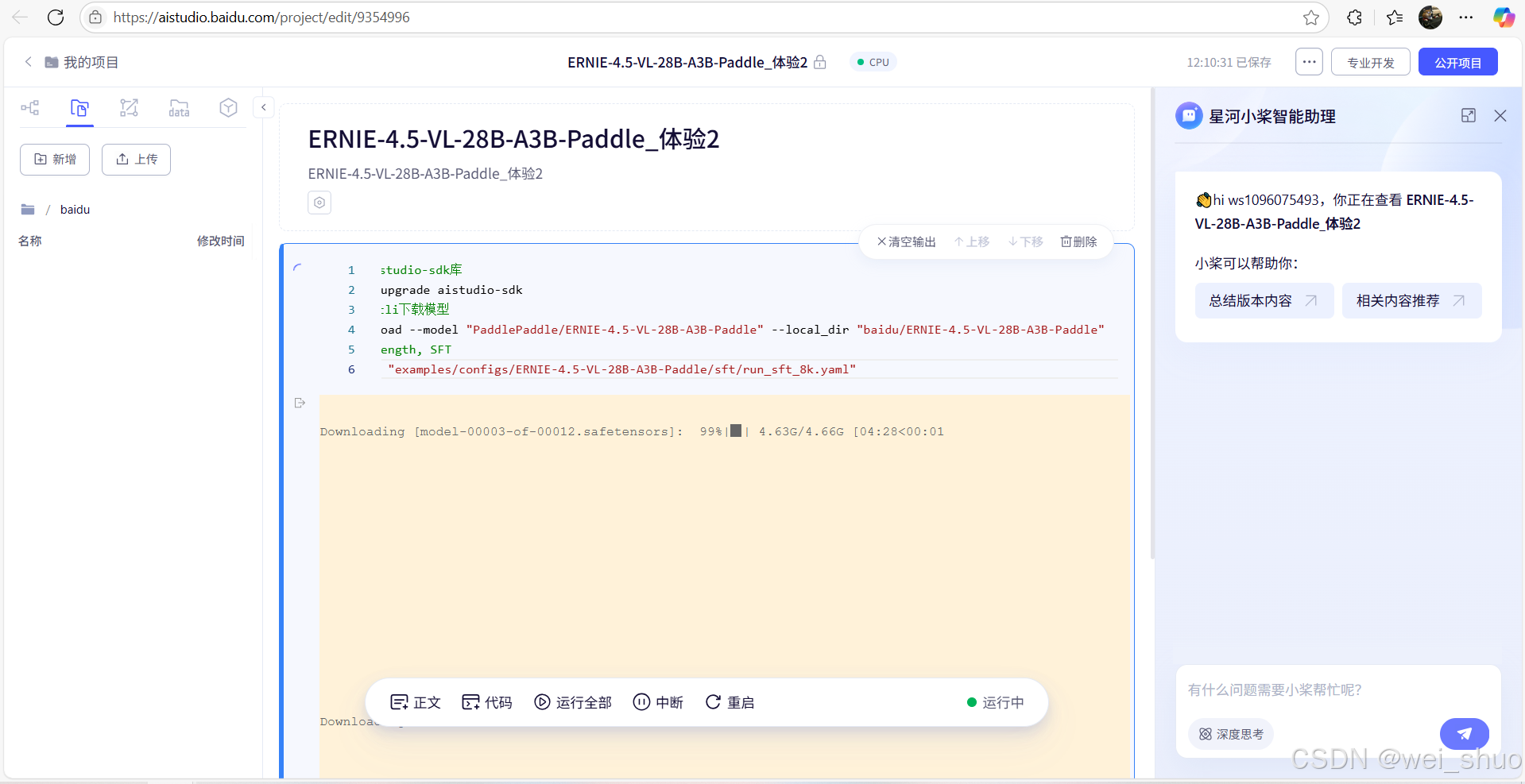Click the notebook vertical scrollbar

(x=1152, y=322)
